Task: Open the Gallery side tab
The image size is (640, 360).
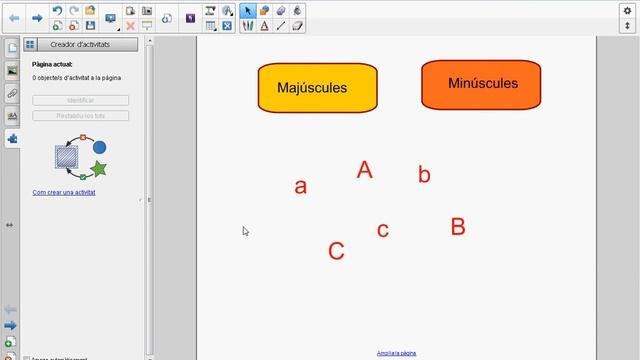Action: 12,71
